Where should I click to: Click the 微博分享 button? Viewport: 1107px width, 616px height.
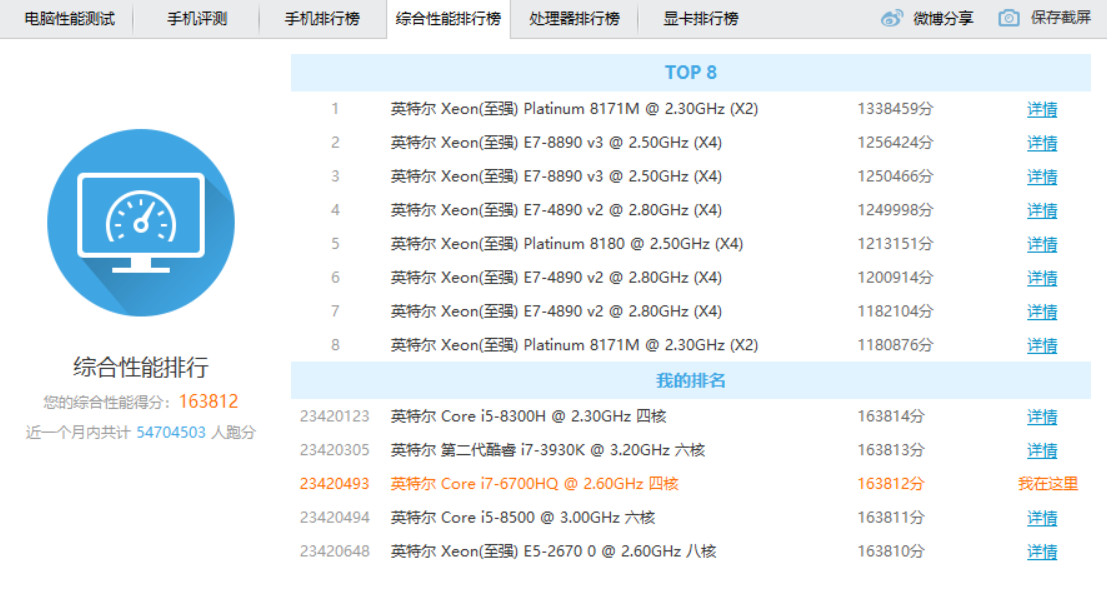[x=943, y=18]
